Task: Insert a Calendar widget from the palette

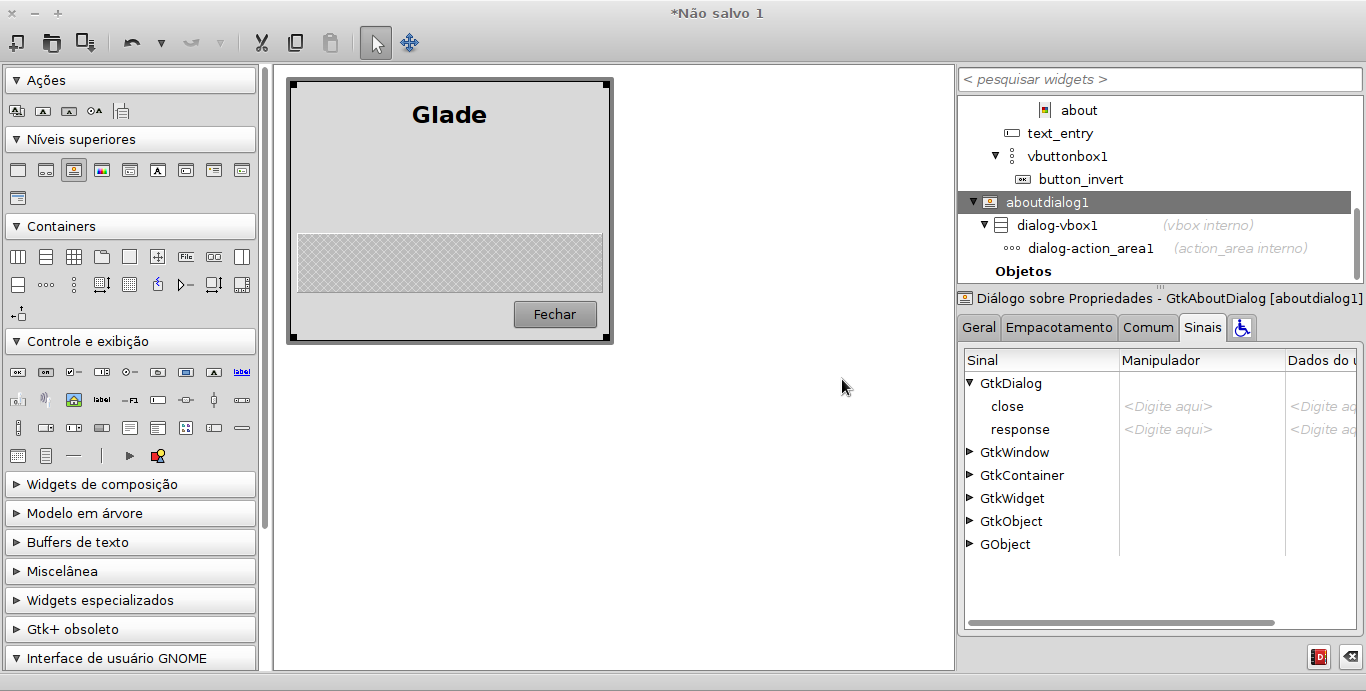Action: [x=18, y=455]
